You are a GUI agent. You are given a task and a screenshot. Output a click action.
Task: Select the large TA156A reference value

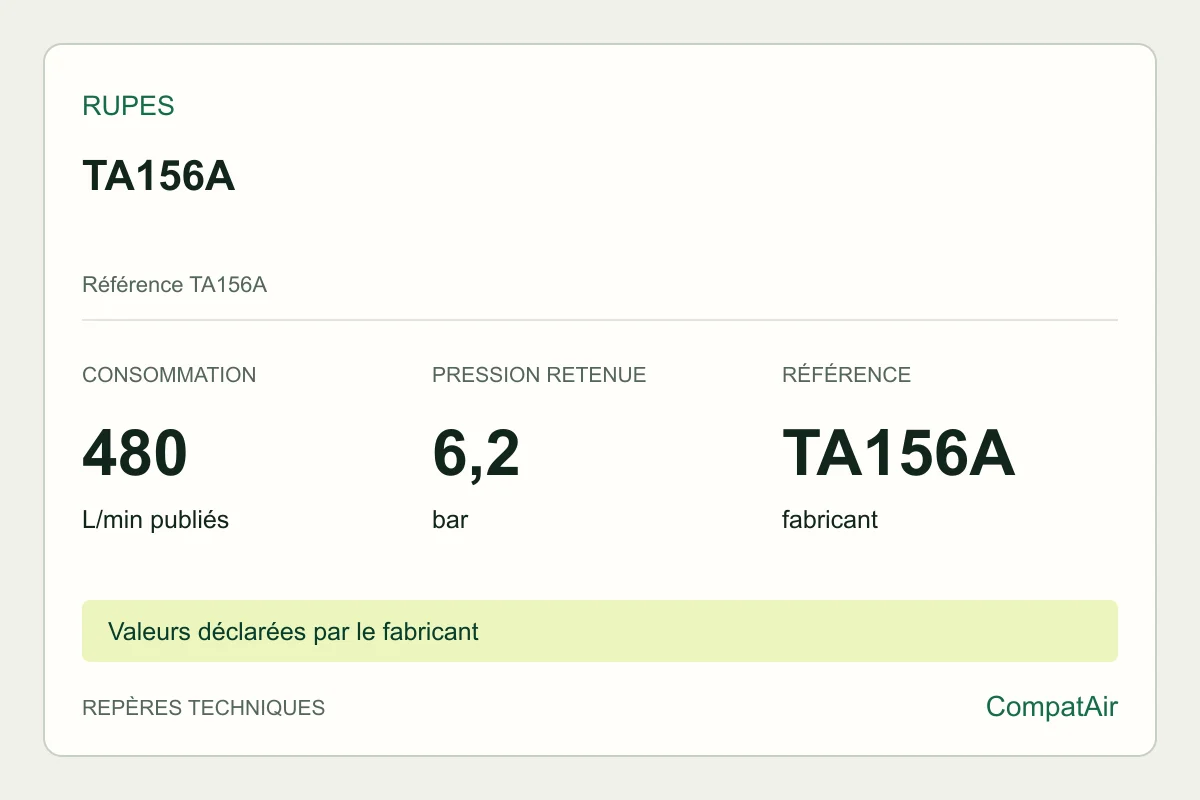[x=898, y=453]
